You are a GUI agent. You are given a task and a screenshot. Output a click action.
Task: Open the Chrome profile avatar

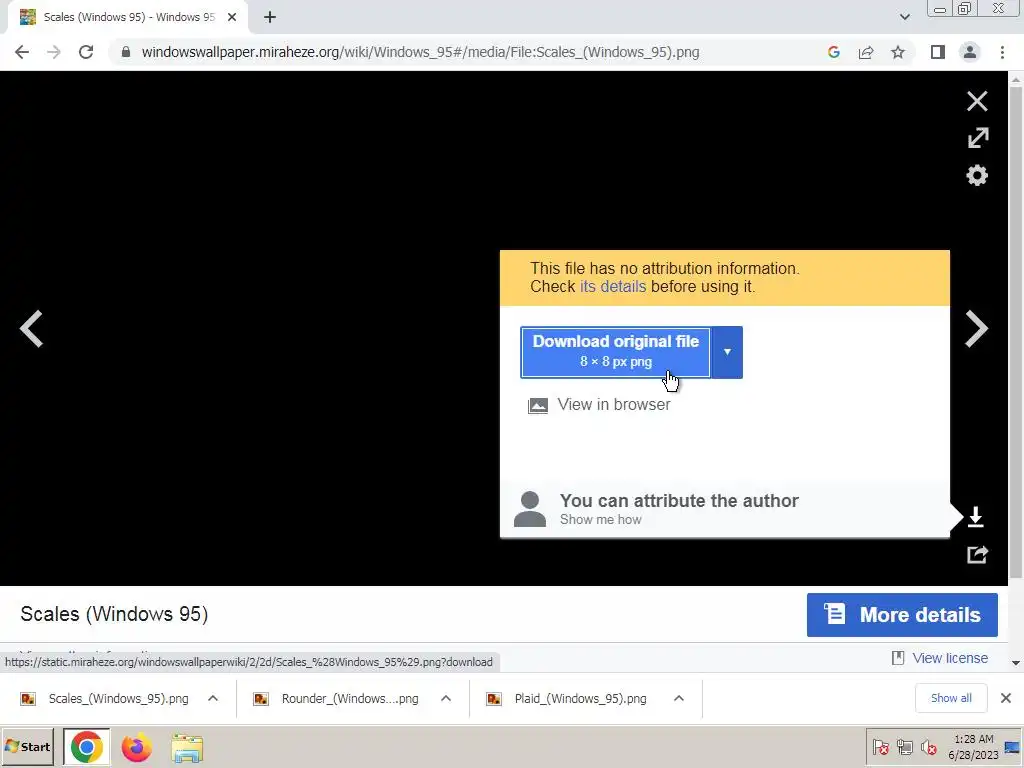[x=970, y=52]
